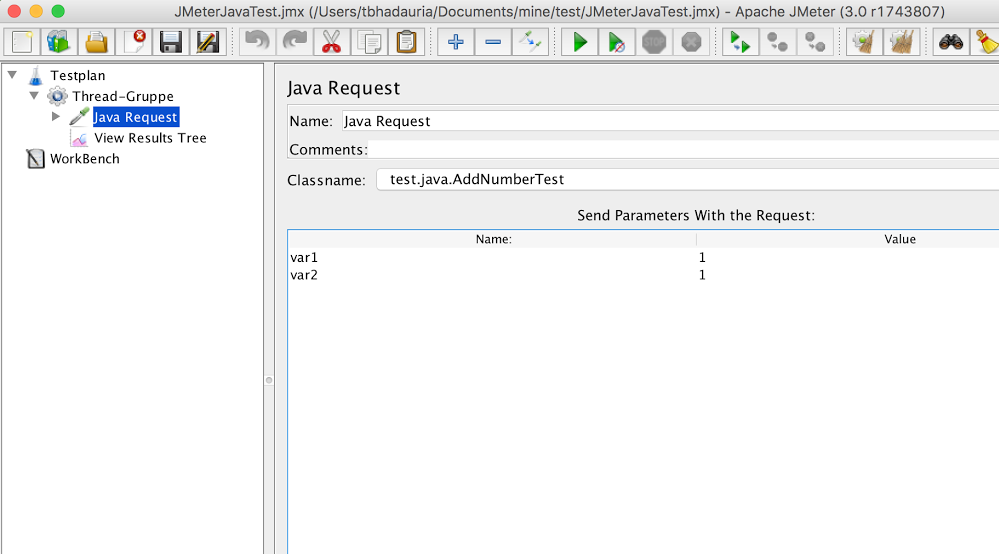The image size is (999, 554).
Task: Click the Shutdown test icon
Action: 691,43
